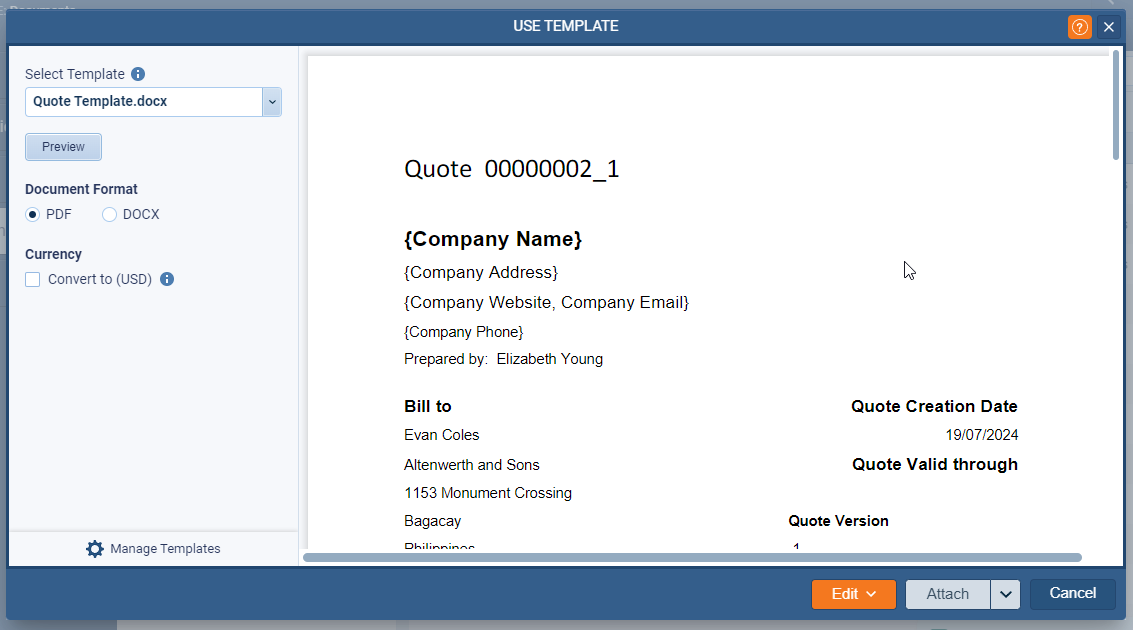Expand the chevron next to Attach
The height and width of the screenshot is (630, 1133).
coord(1005,593)
